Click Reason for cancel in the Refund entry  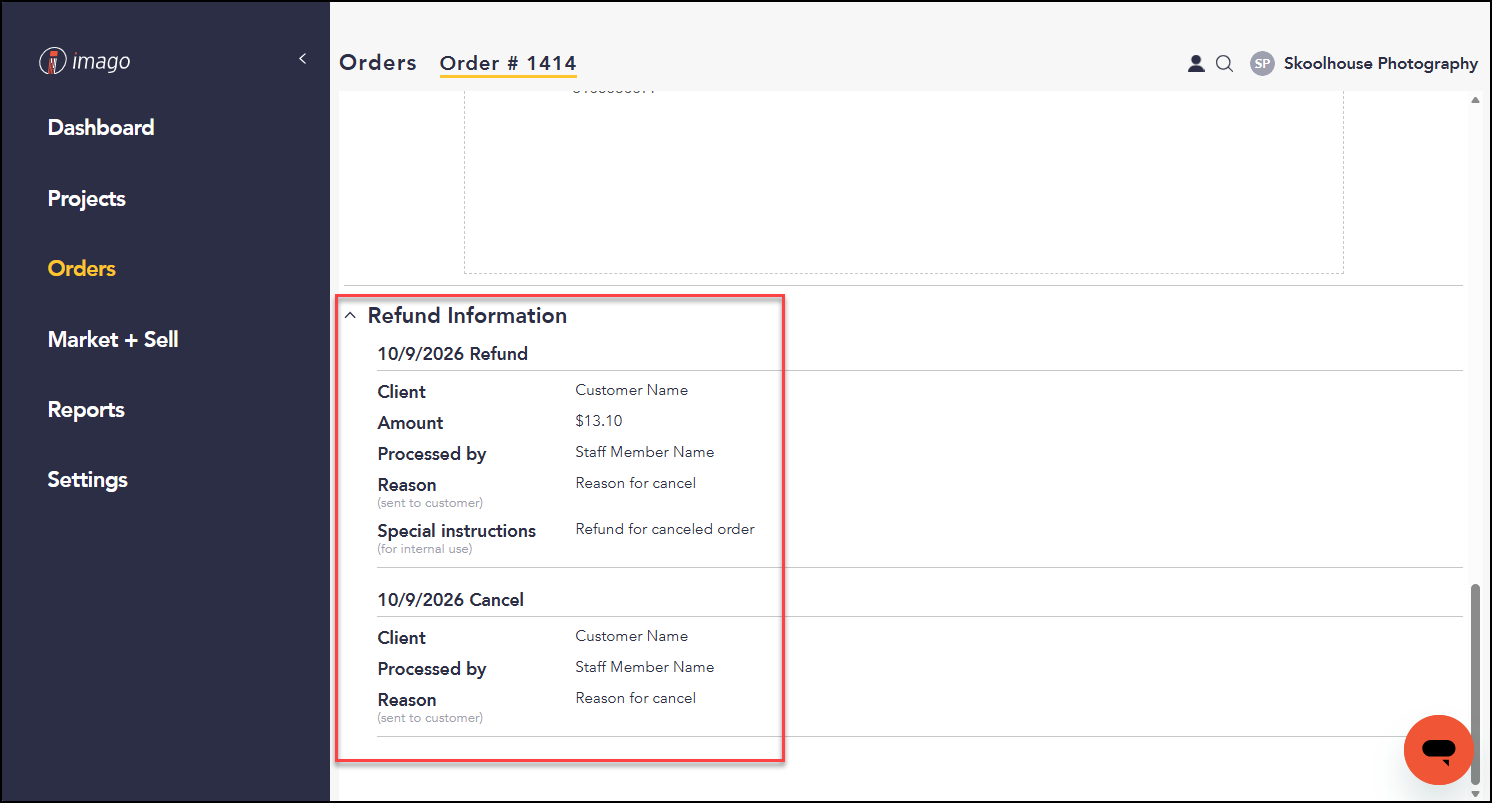click(636, 483)
